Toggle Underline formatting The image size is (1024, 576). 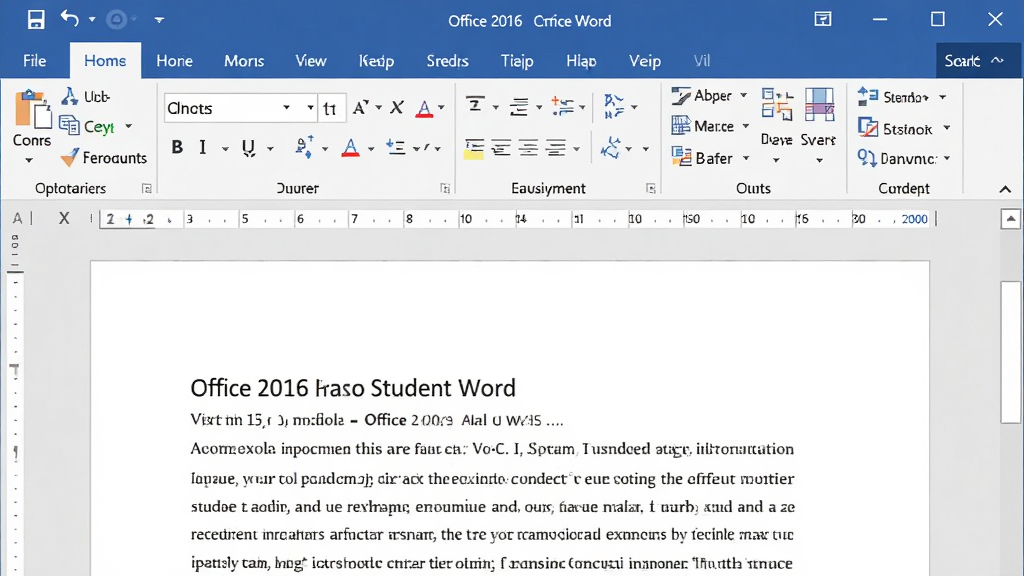249,148
